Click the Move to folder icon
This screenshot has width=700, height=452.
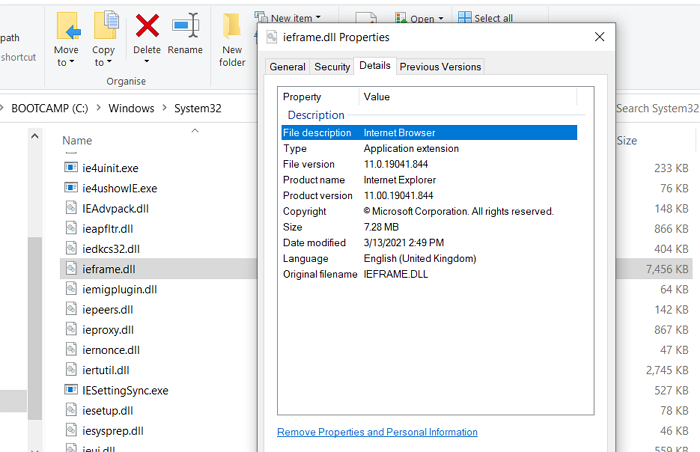[x=68, y=26]
